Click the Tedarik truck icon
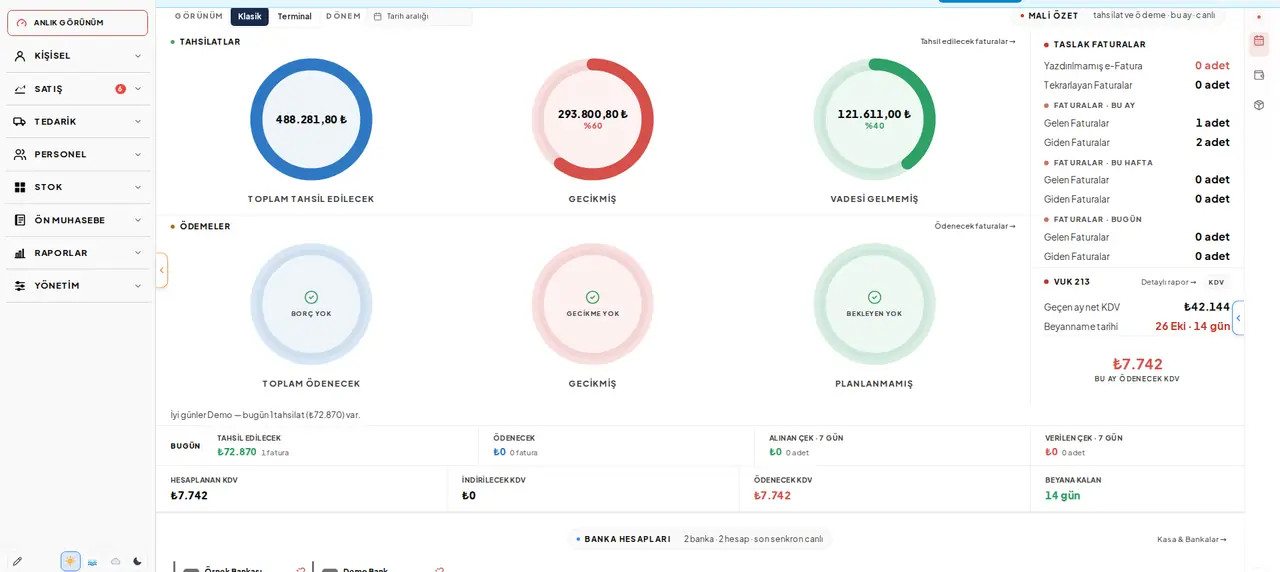 pyautogui.click(x=20, y=122)
